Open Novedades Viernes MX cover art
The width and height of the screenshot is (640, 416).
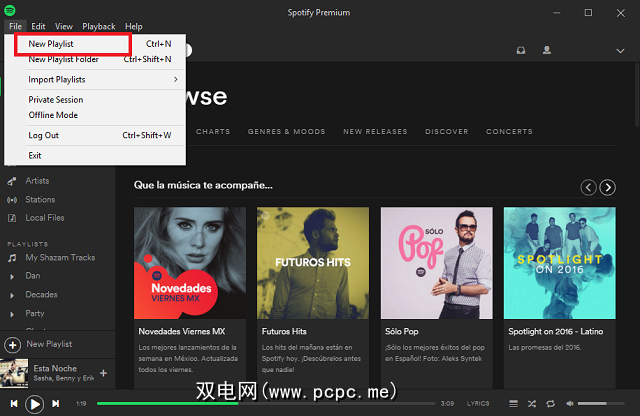pos(190,263)
